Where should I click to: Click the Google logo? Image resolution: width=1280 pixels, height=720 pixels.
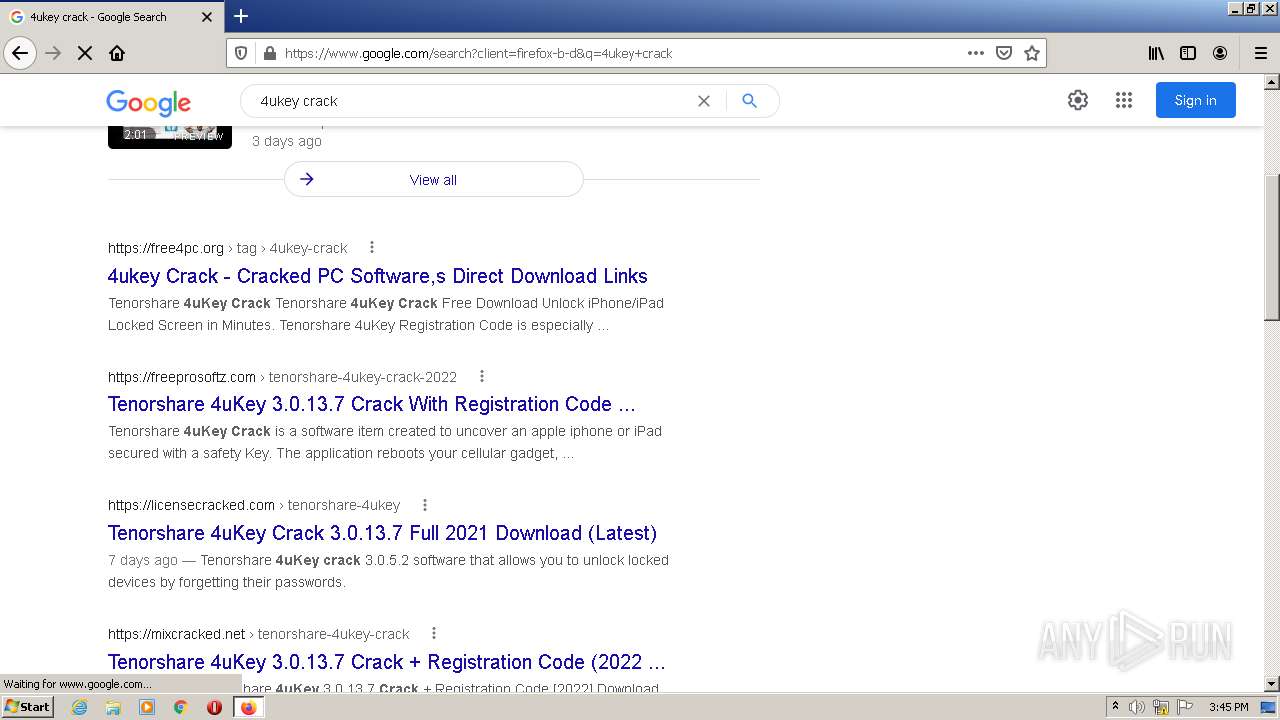coord(148,102)
